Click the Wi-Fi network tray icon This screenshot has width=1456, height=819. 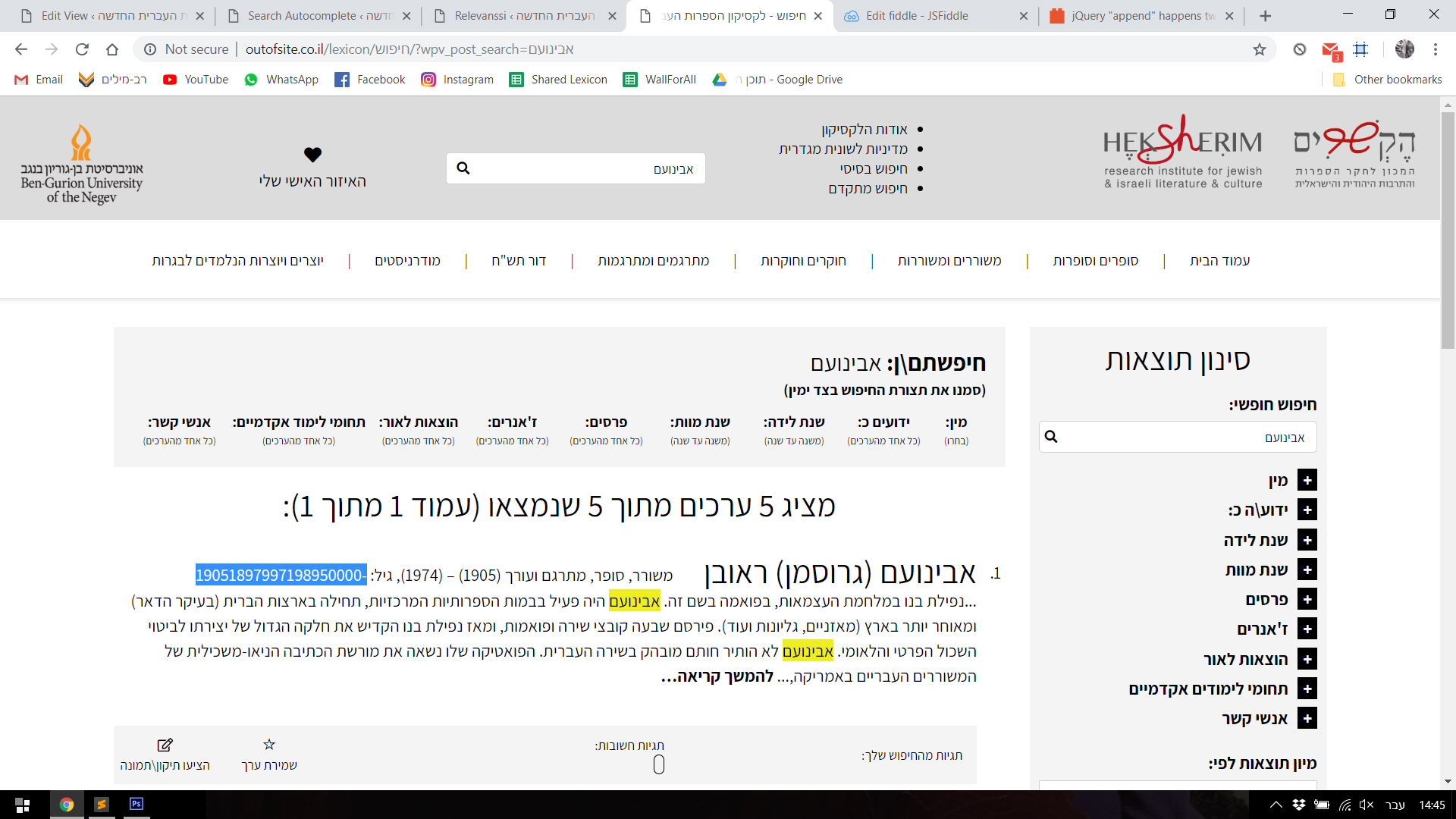pos(1345,805)
